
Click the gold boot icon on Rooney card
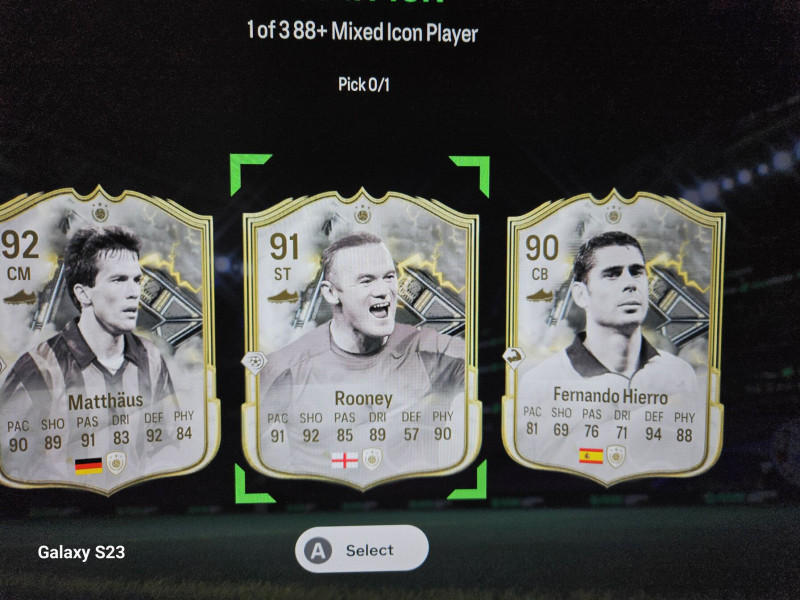(282, 296)
